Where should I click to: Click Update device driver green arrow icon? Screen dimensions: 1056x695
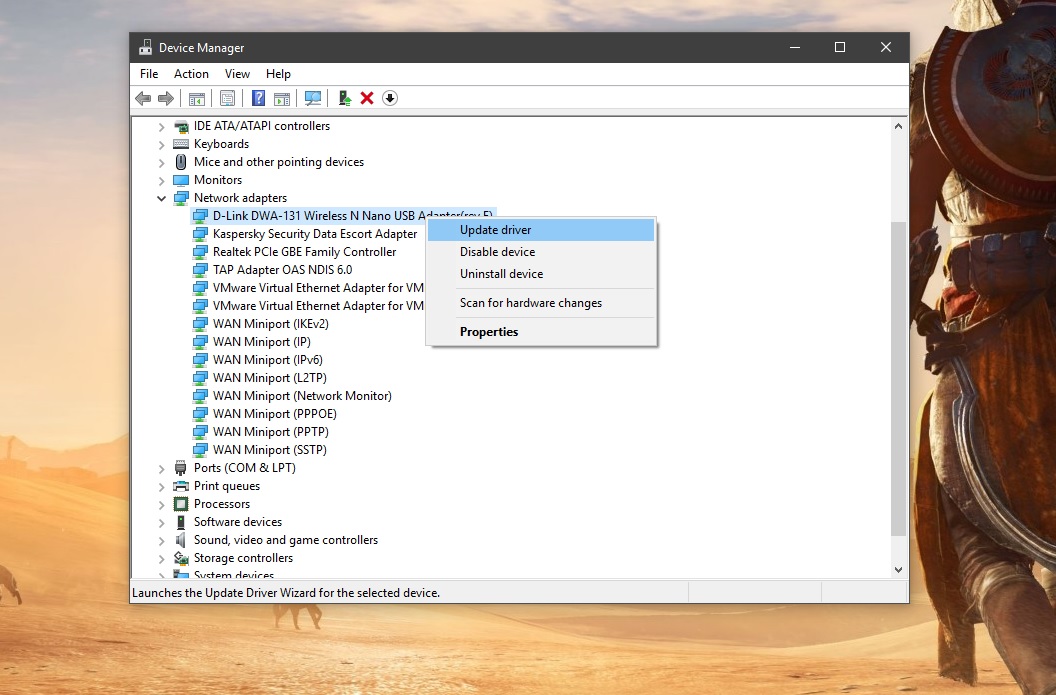[x=345, y=98]
